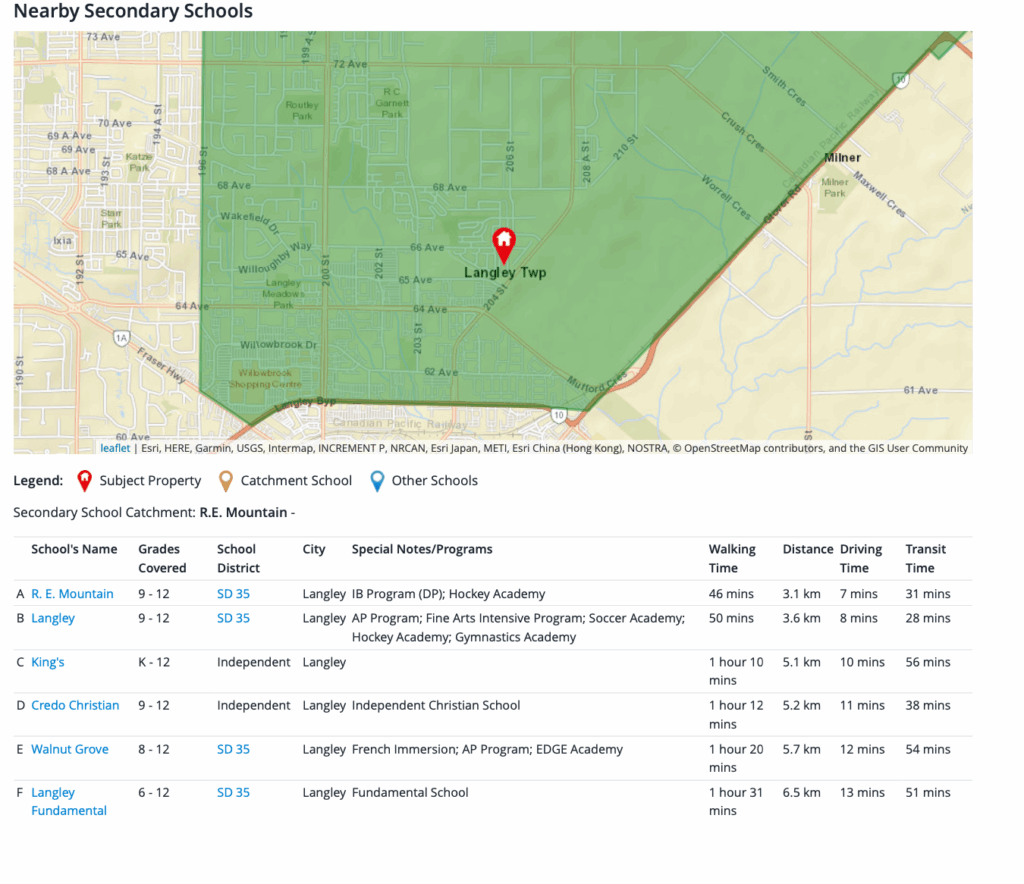
Task: Open SD 35 district link for R. E. Mountain
Action: tap(233, 594)
